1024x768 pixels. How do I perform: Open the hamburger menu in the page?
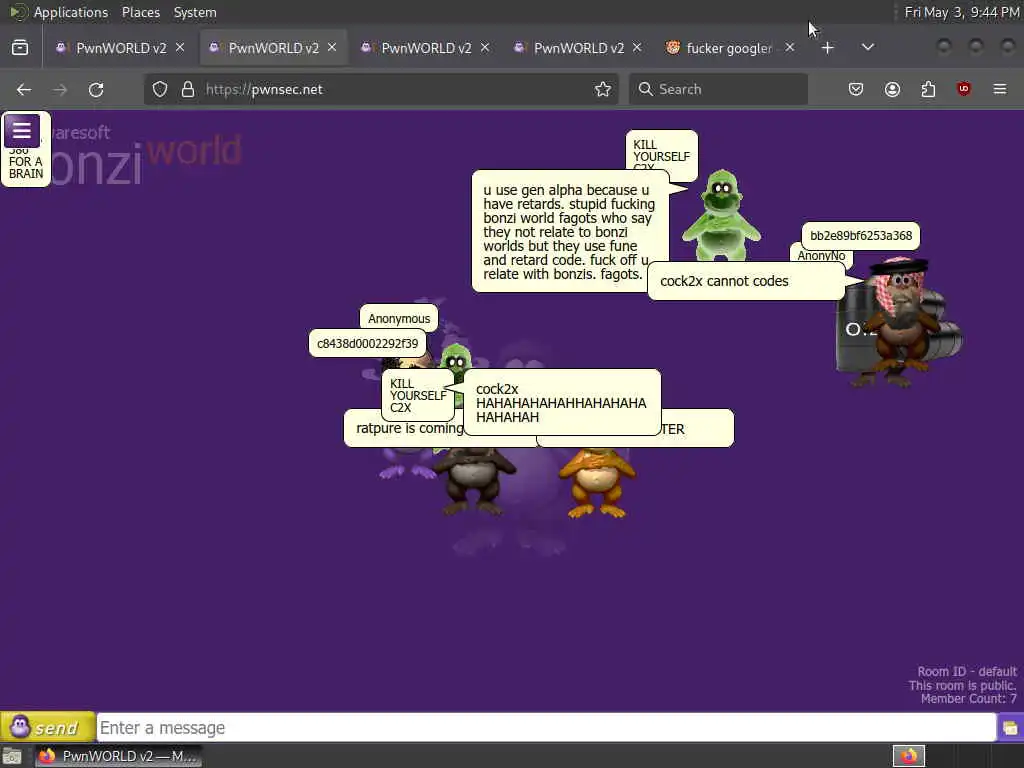(22, 130)
